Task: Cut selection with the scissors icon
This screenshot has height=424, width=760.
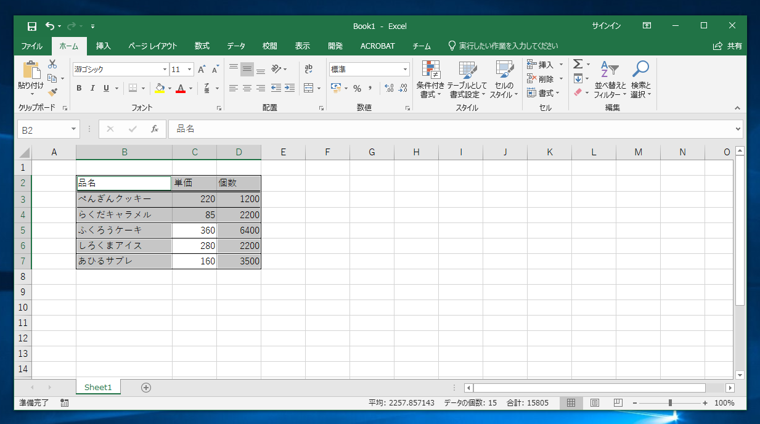Action: click(x=52, y=64)
